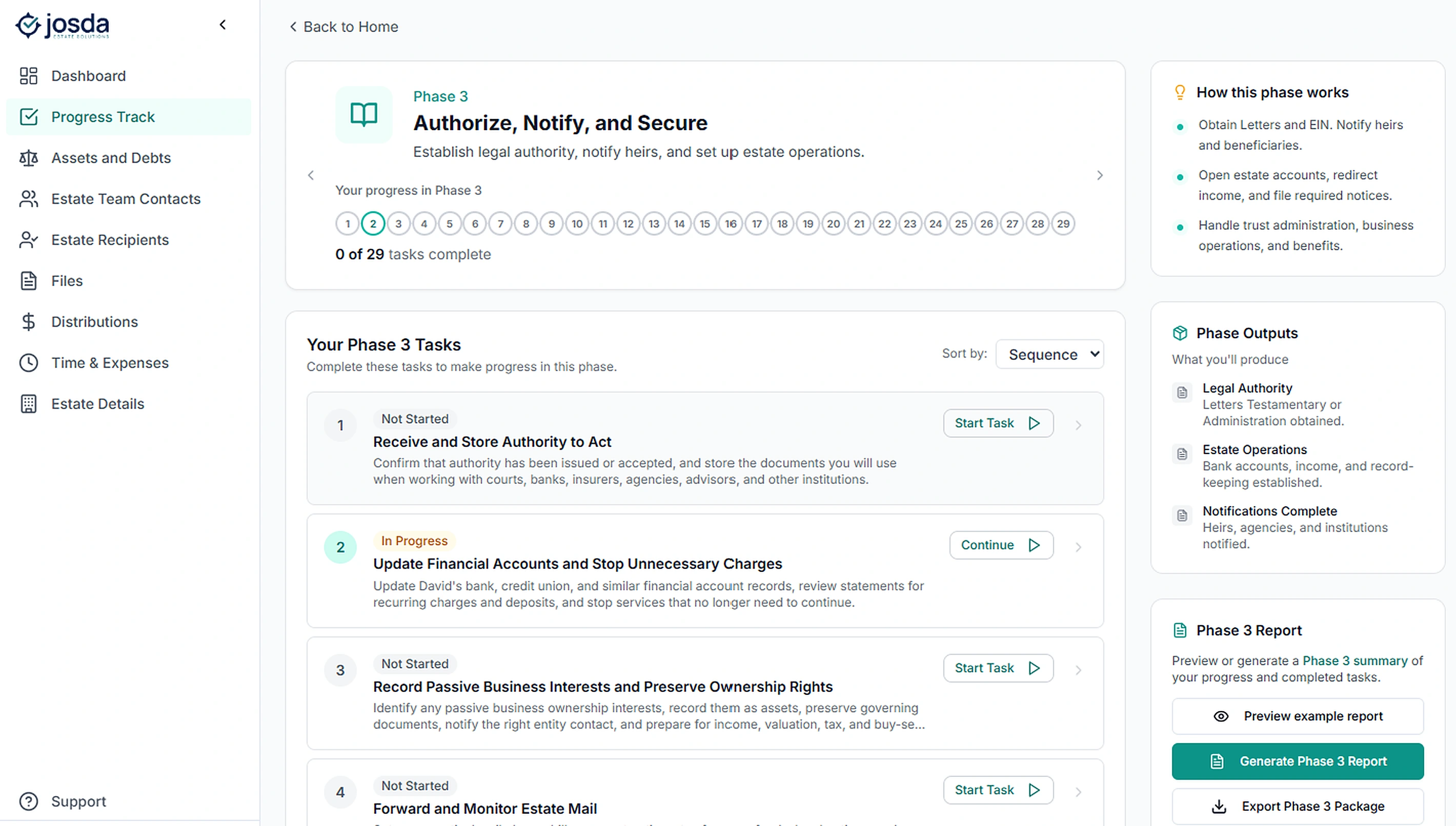Select highlighted progress step 2 circle
The width and height of the screenshot is (1456, 826).
tap(373, 223)
